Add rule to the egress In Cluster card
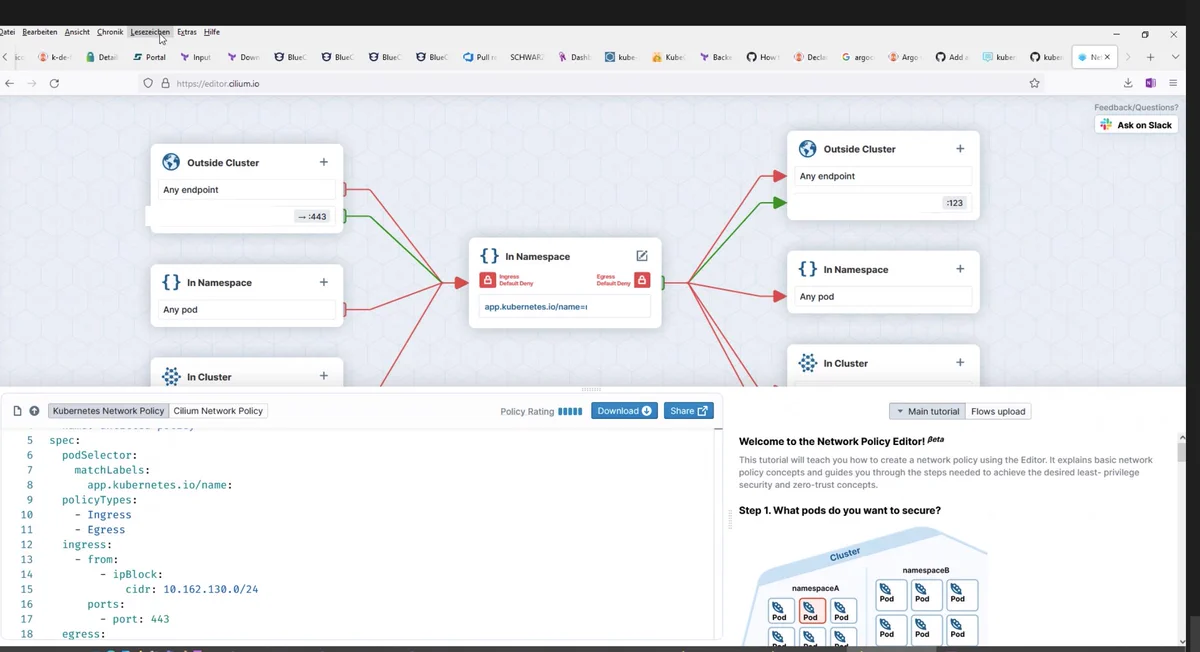1200x652 pixels. click(960, 362)
